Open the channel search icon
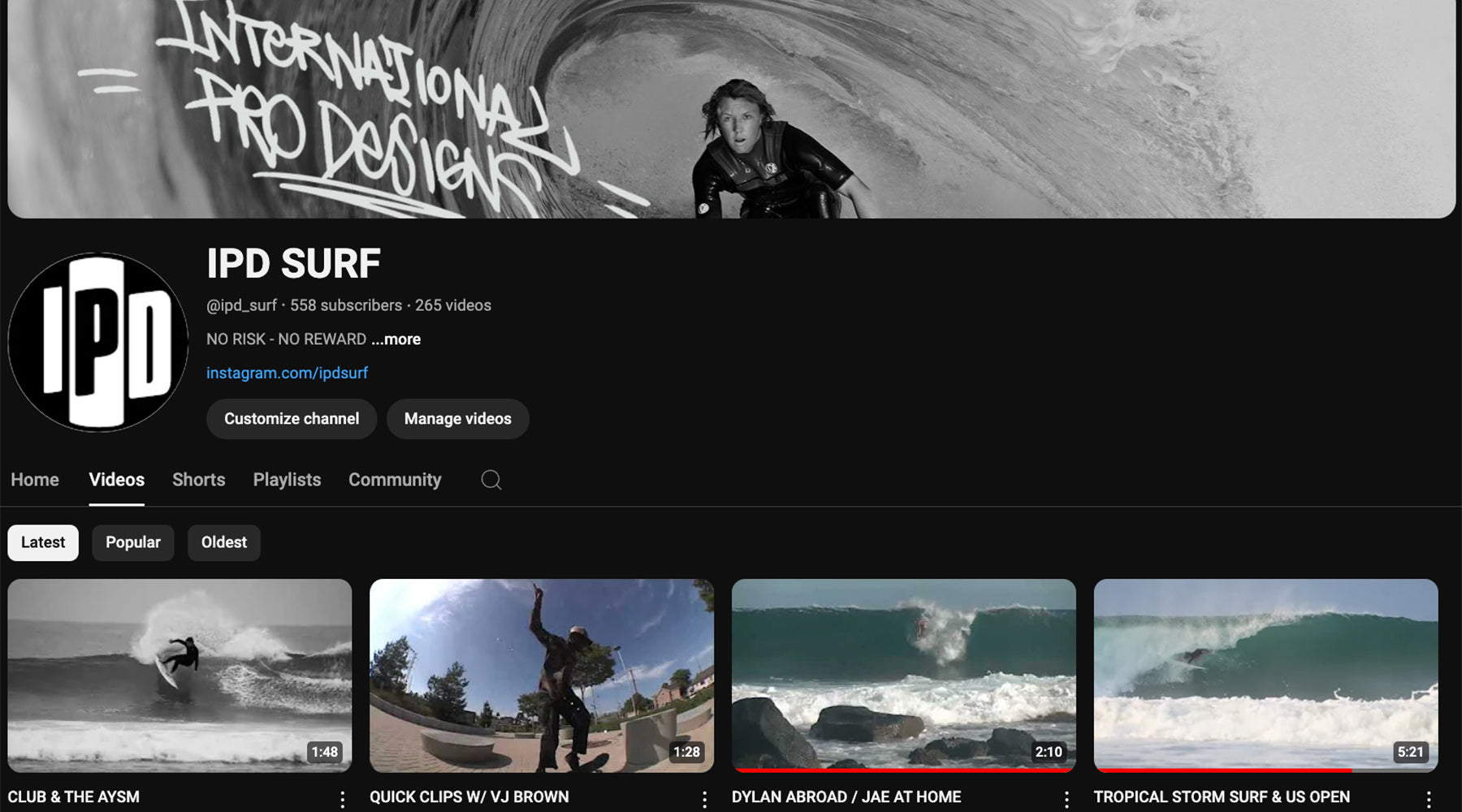This screenshot has width=1462, height=812. (x=491, y=480)
